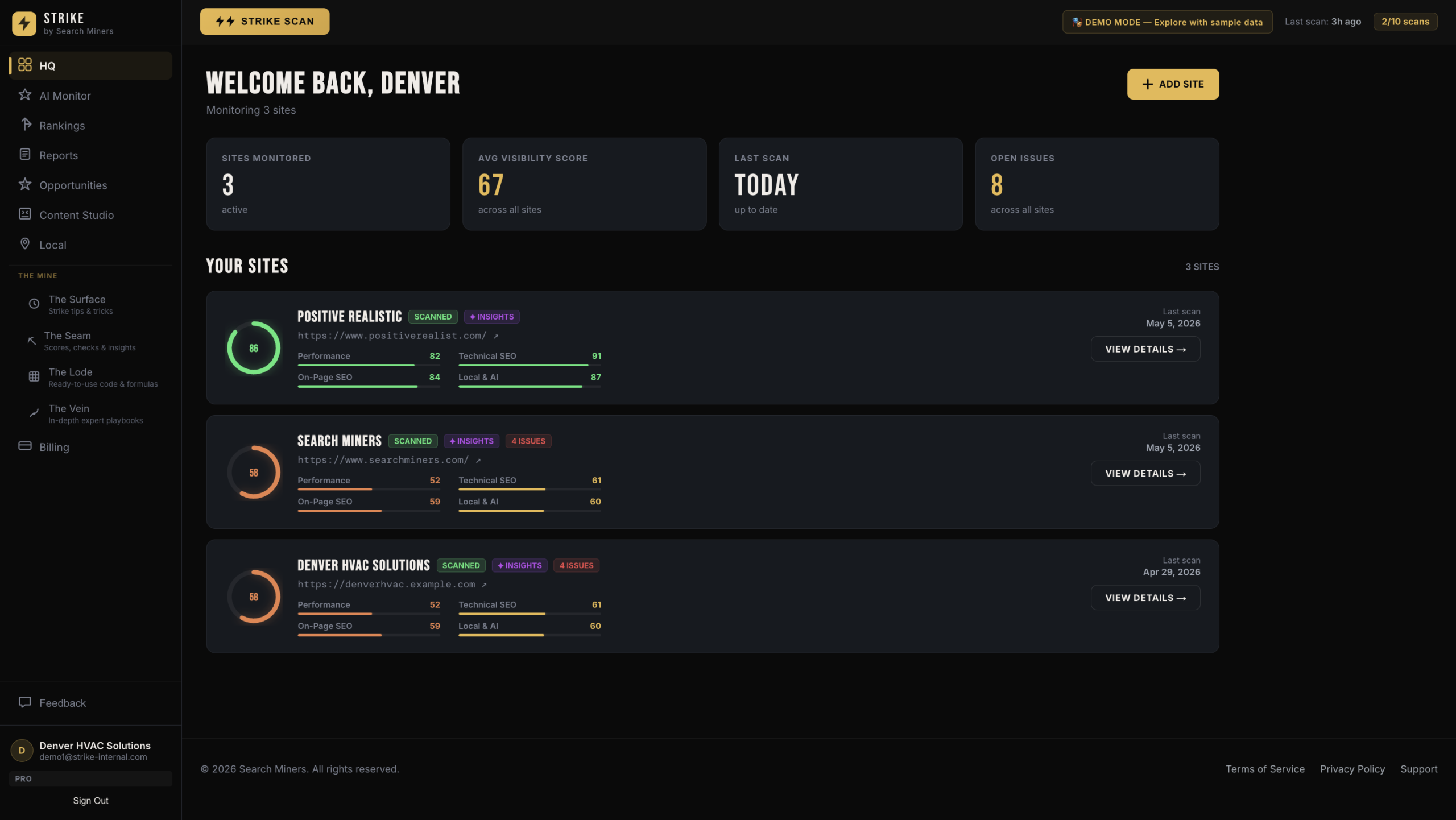Click the Feedback speech bubble icon

pyautogui.click(x=24, y=702)
